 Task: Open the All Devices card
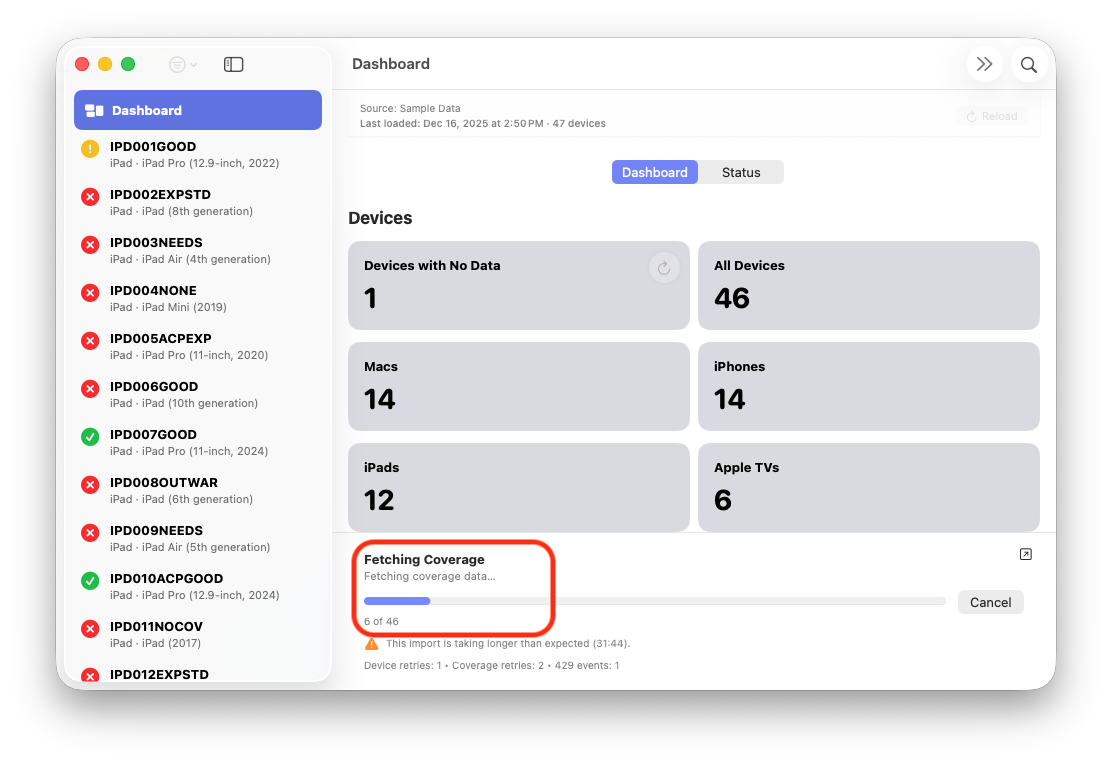tap(868, 285)
